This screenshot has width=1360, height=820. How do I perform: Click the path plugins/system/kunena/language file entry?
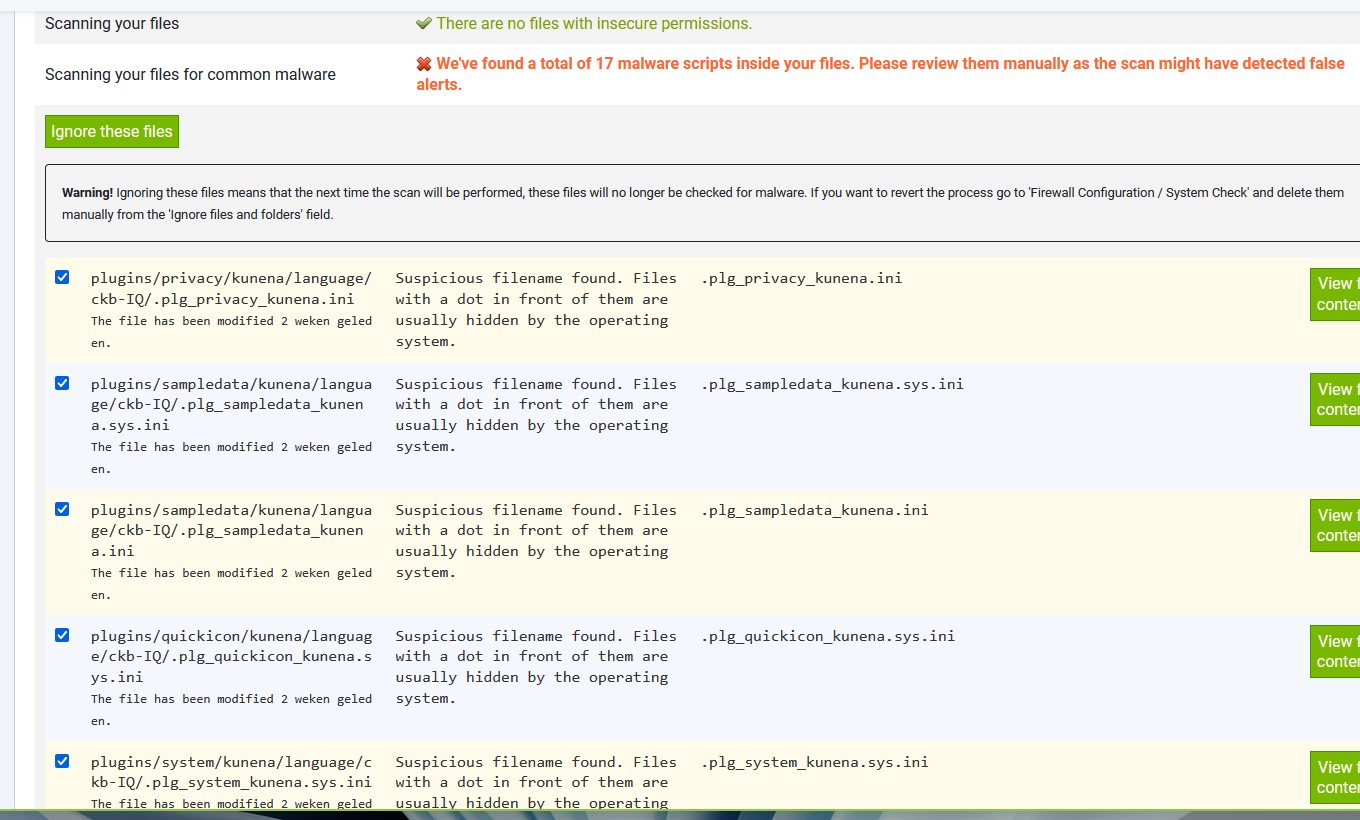pos(231,772)
